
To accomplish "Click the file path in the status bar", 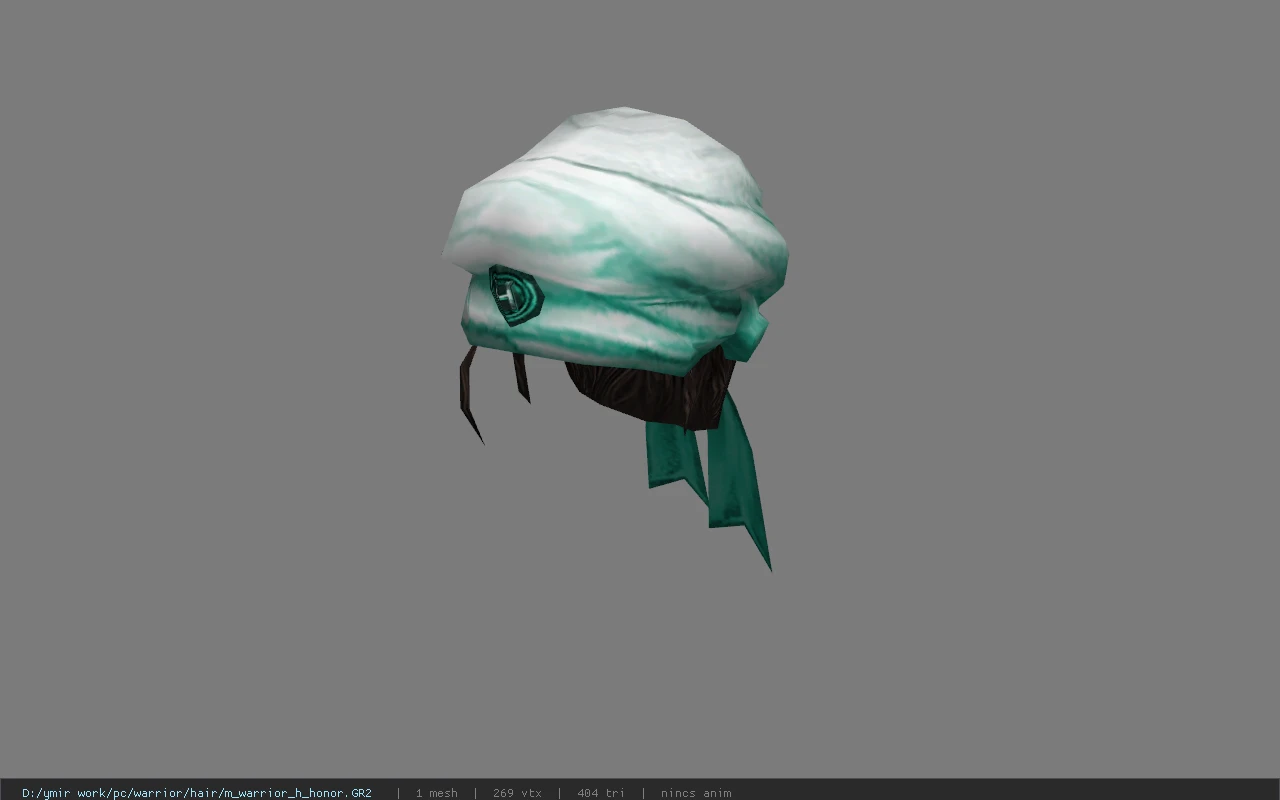I will pos(197,793).
